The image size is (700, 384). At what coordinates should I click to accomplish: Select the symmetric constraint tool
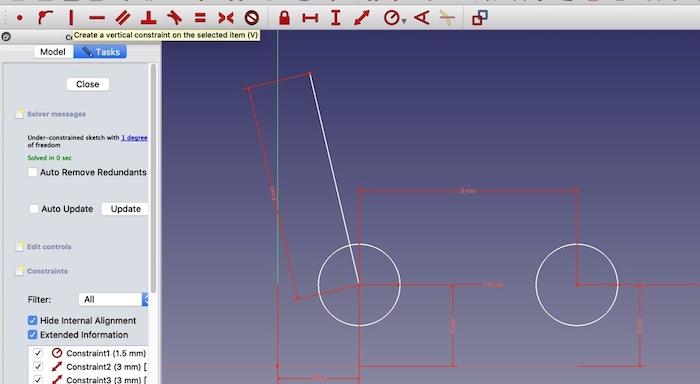point(226,18)
